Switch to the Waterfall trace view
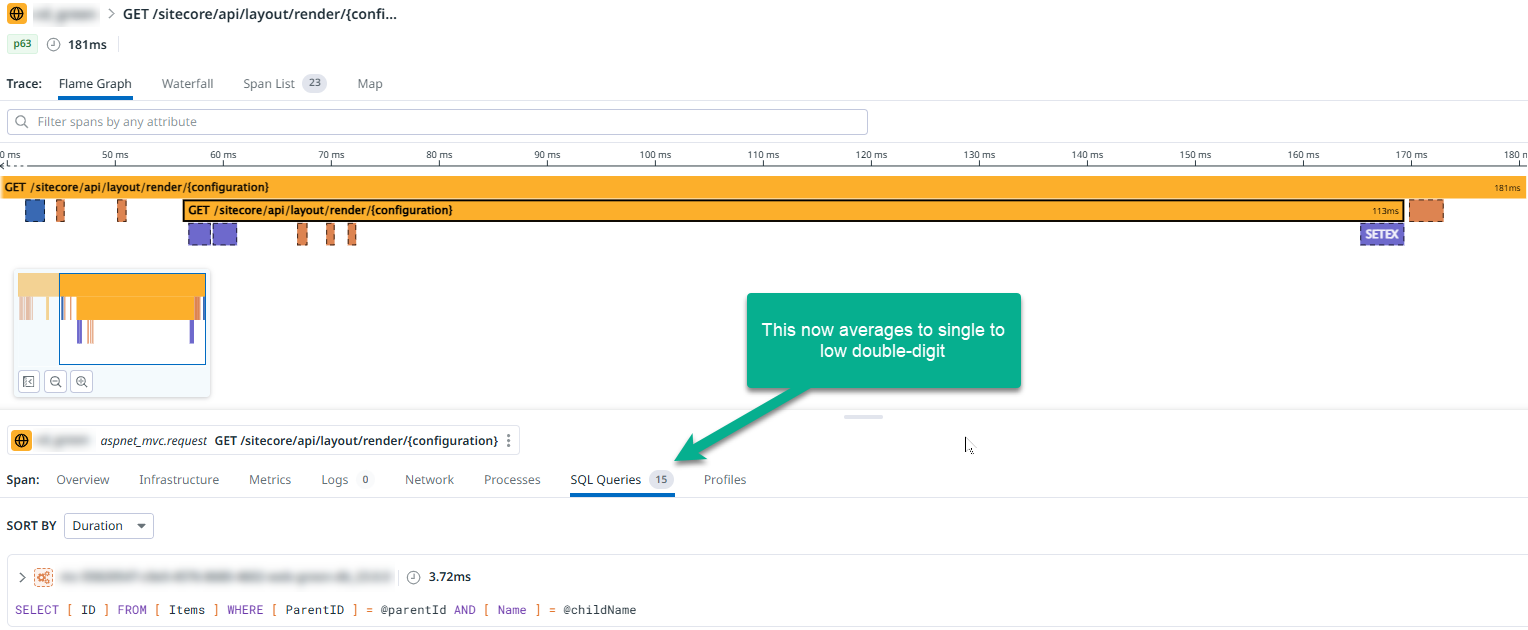 tap(187, 84)
